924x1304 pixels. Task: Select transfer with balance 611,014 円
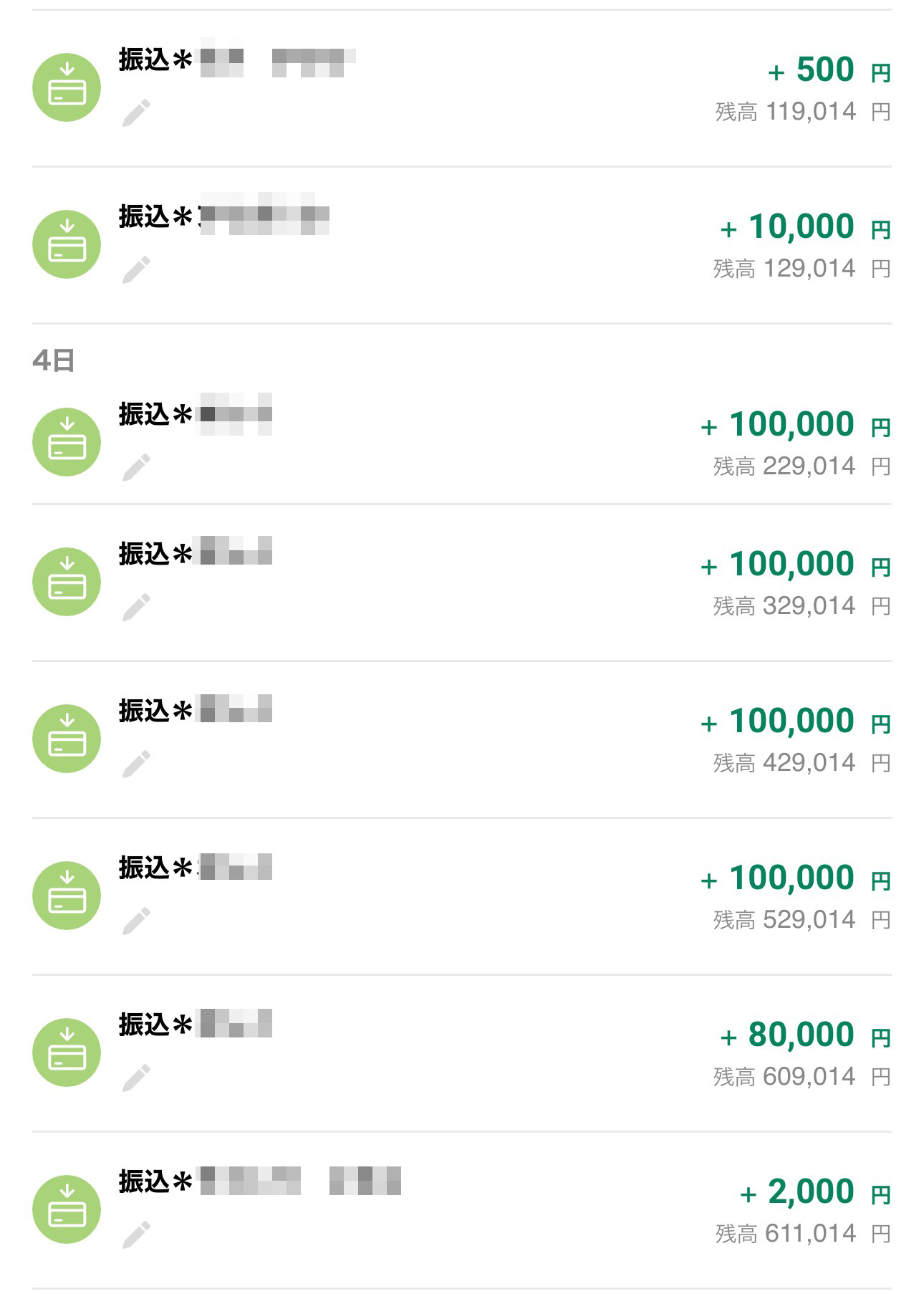802,1234
